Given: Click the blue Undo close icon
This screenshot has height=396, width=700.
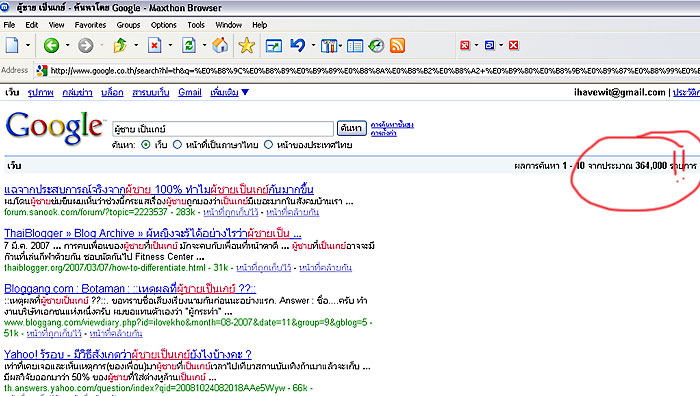Looking at the screenshot, I should pos(297,45).
